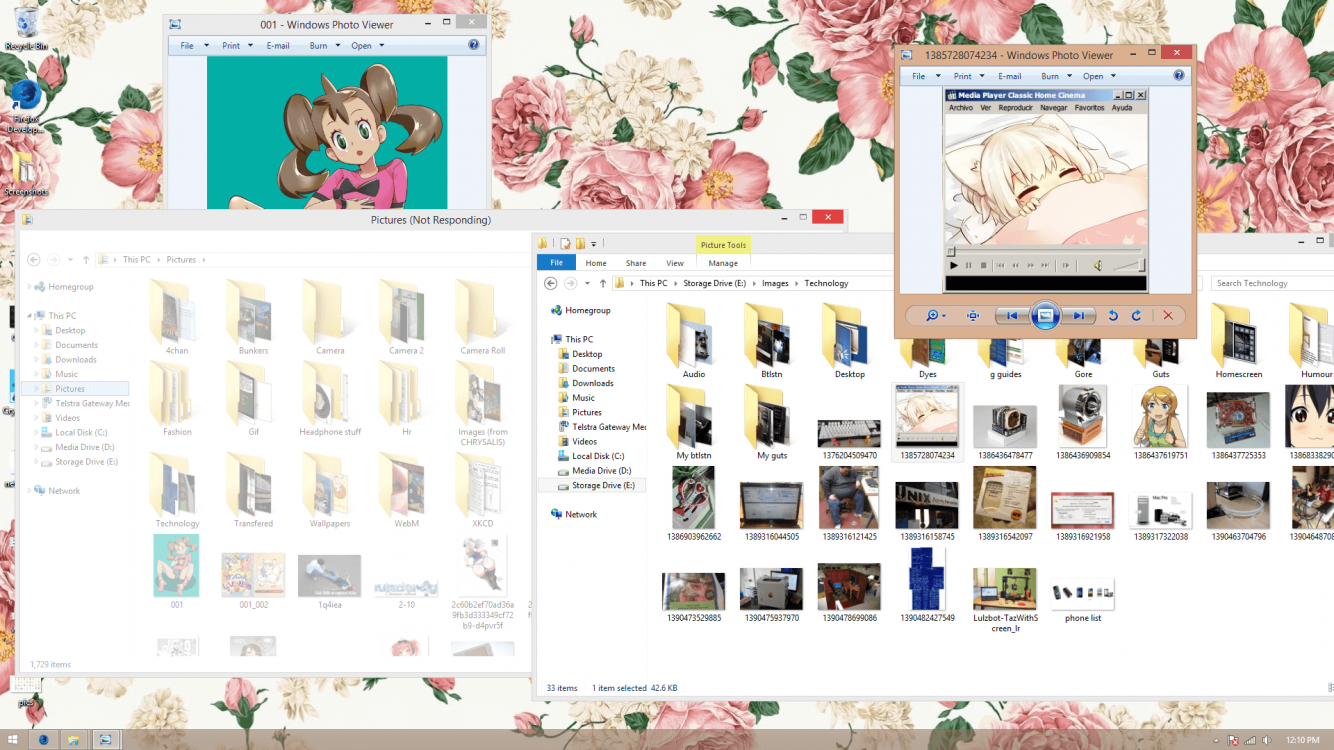Click Storage Drive (E:) breadcrumb in address bar

point(715,283)
